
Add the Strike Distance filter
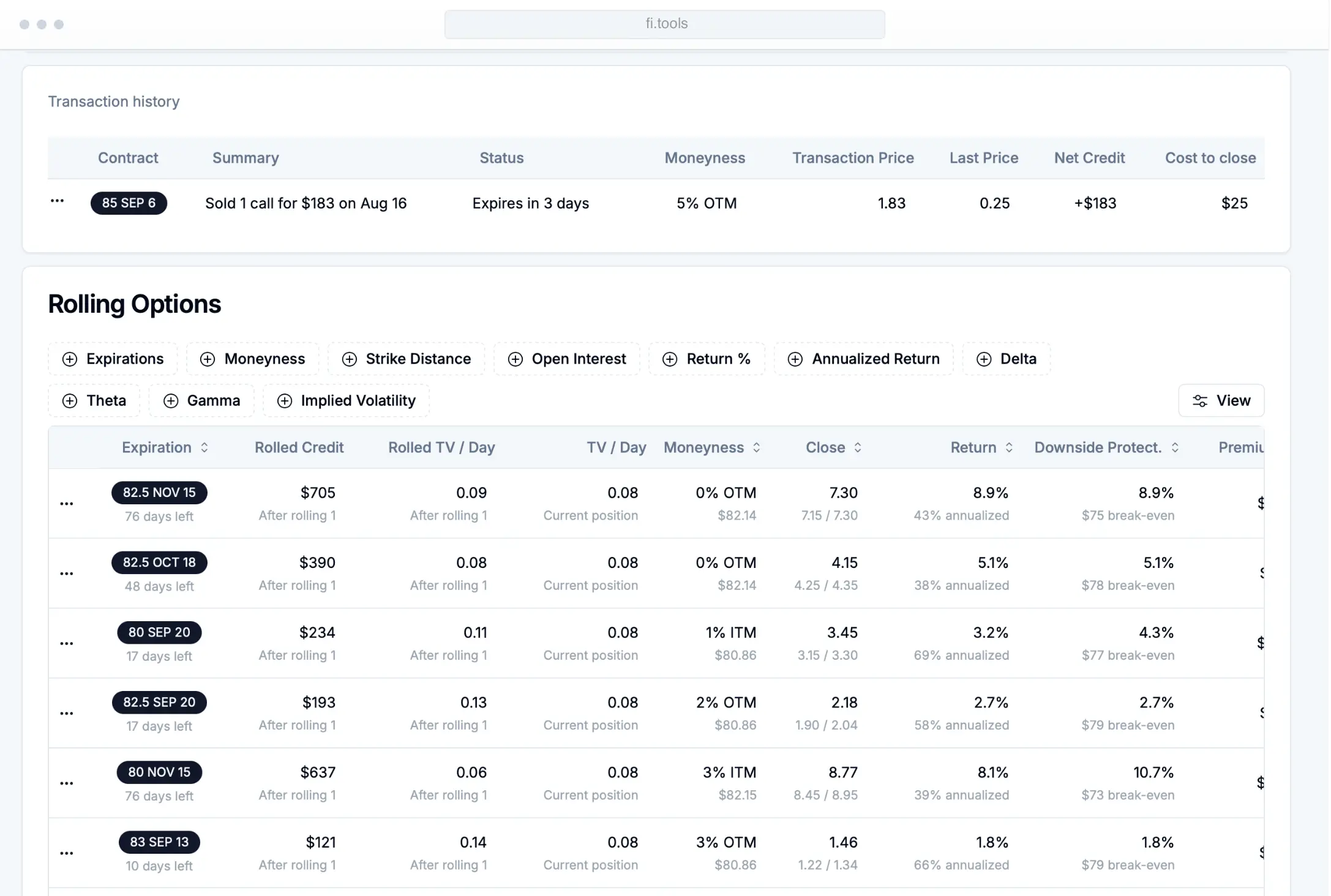(x=406, y=359)
